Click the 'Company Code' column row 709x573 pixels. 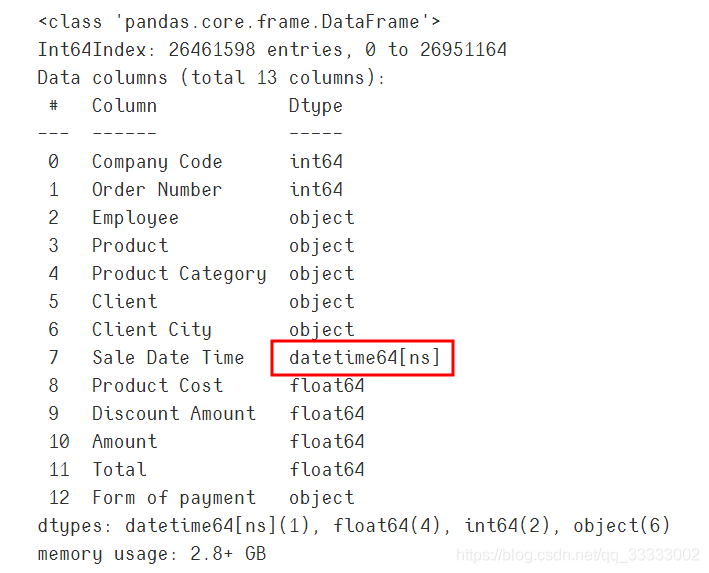click(x=195, y=162)
